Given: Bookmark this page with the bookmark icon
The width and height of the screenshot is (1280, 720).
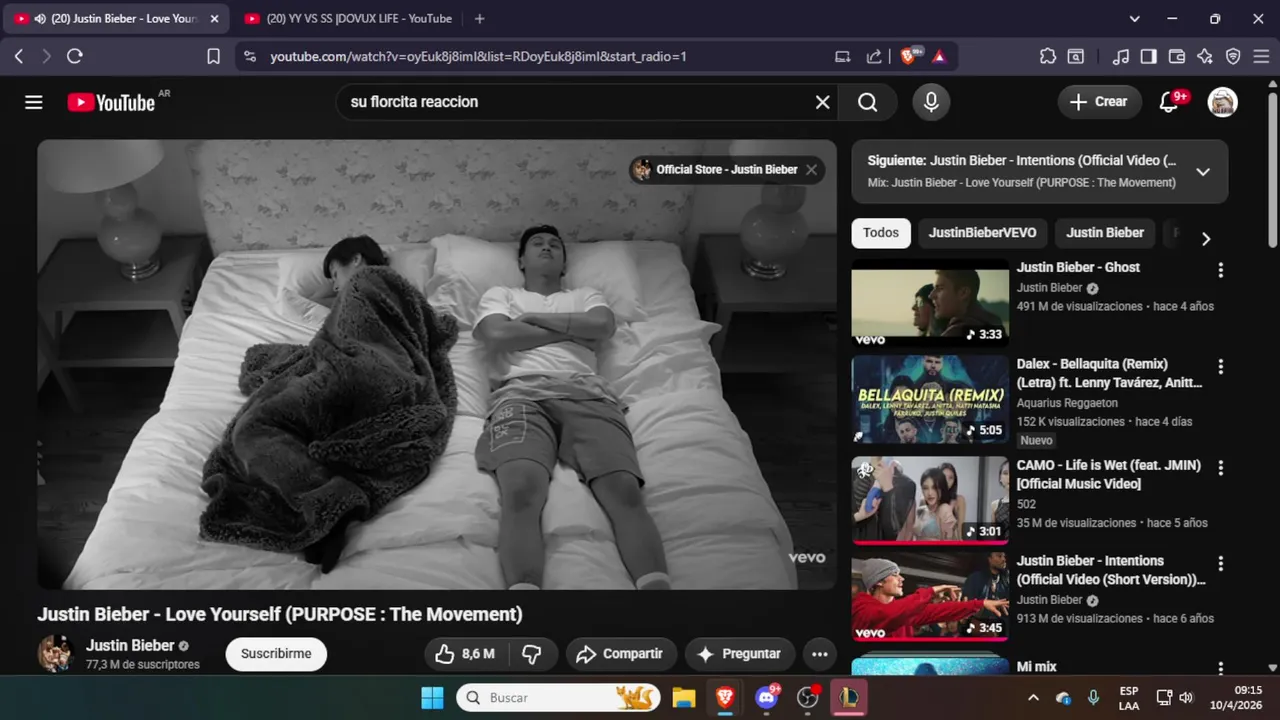Looking at the screenshot, I should pos(213,57).
